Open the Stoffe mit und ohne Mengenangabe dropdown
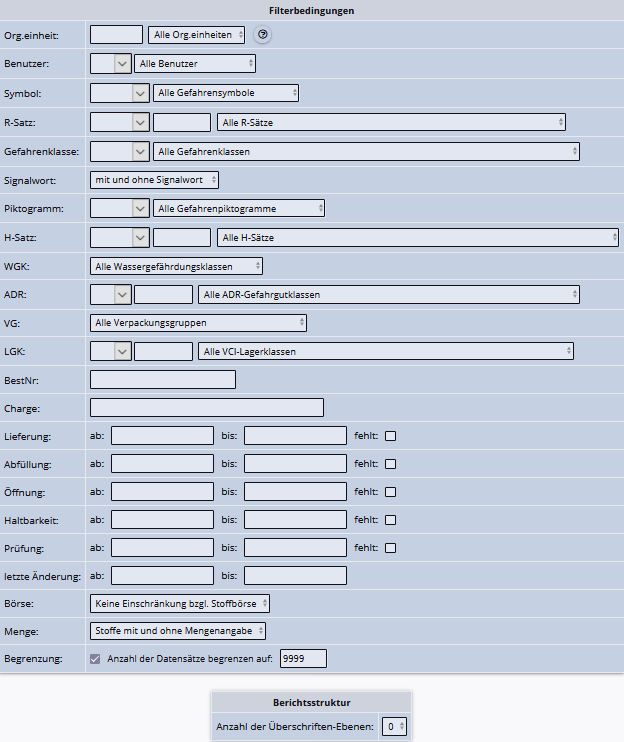624x742 pixels. pyautogui.click(x=177, y=631)
